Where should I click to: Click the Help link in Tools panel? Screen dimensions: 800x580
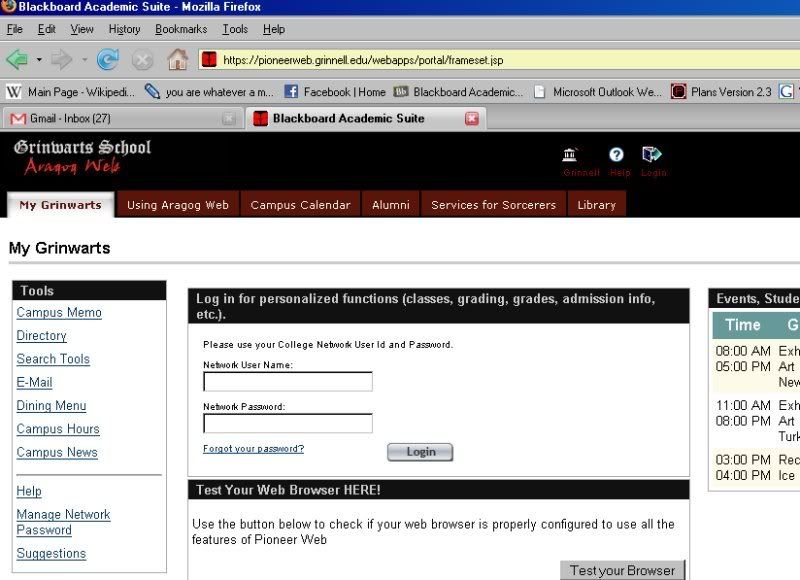pos(29,491)
